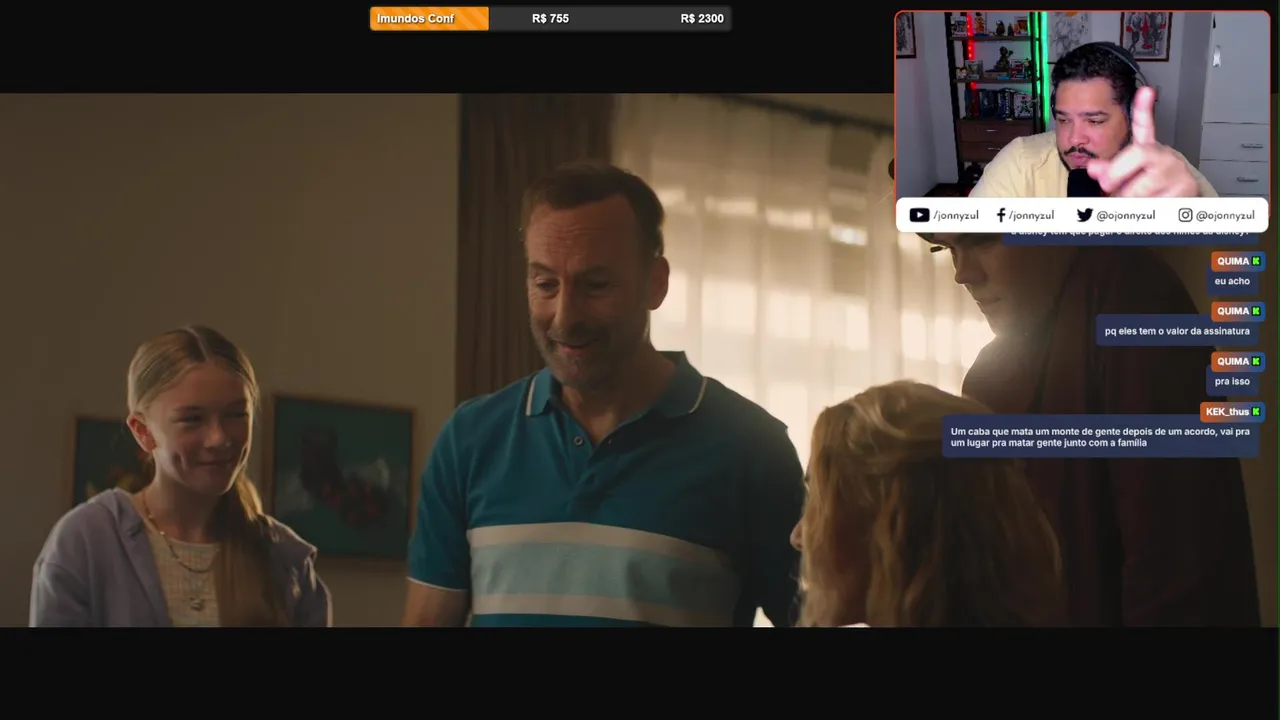1280x720 pixels.
Task: Open the Twitter handle @ojonnyzul
Action: [x=1126, y=215]
